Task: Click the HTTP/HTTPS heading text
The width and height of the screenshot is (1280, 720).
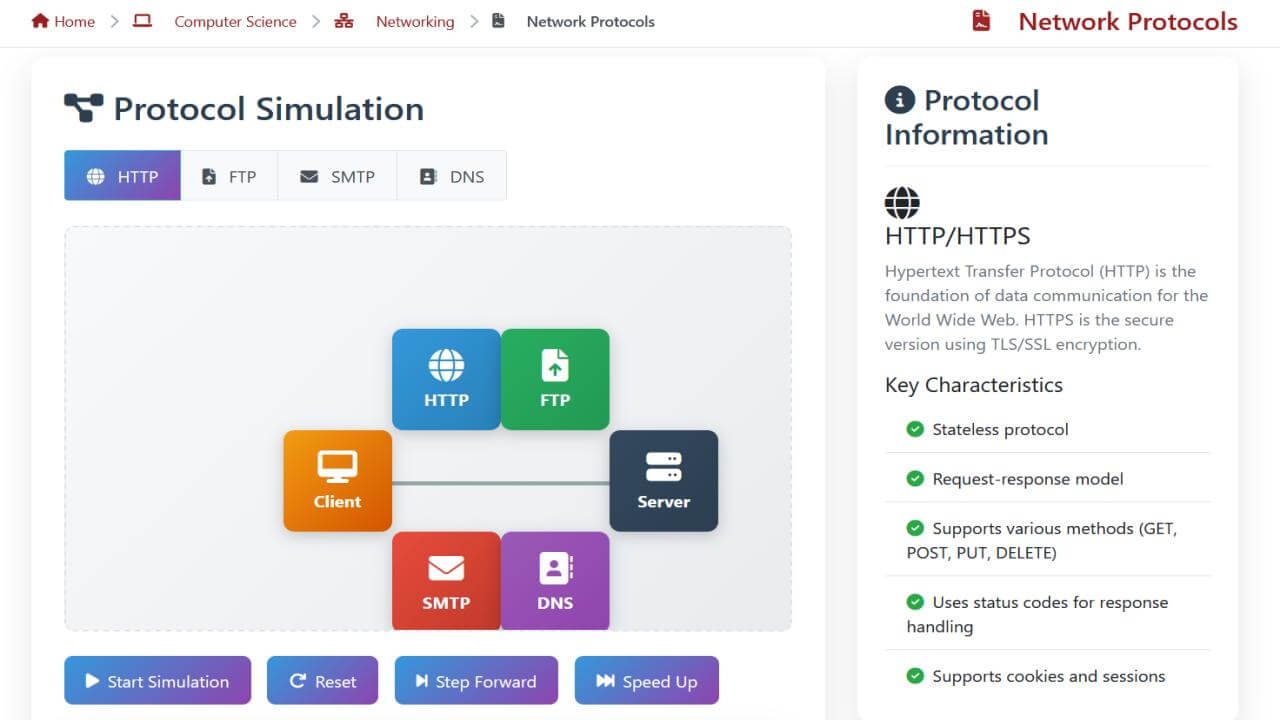Action: [x=958, y=236]
